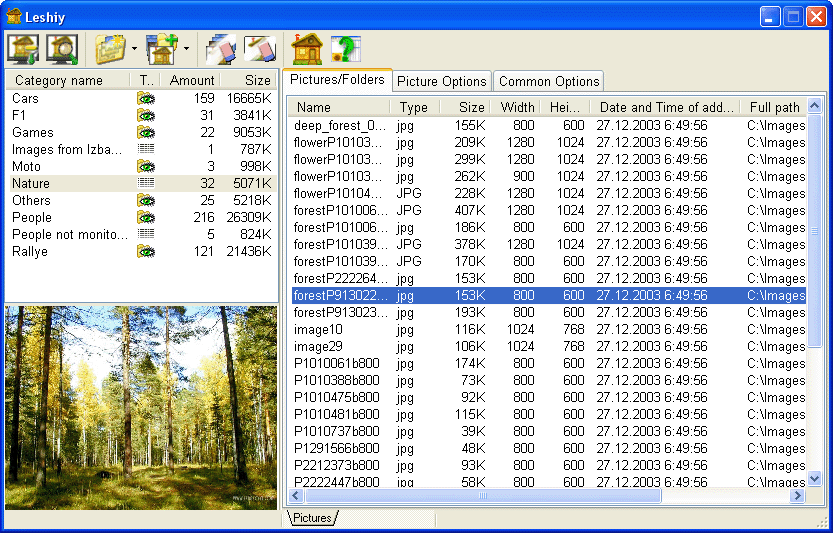Sort pictures by Type column header
The image size is (833, 533).
pos(415,107)
